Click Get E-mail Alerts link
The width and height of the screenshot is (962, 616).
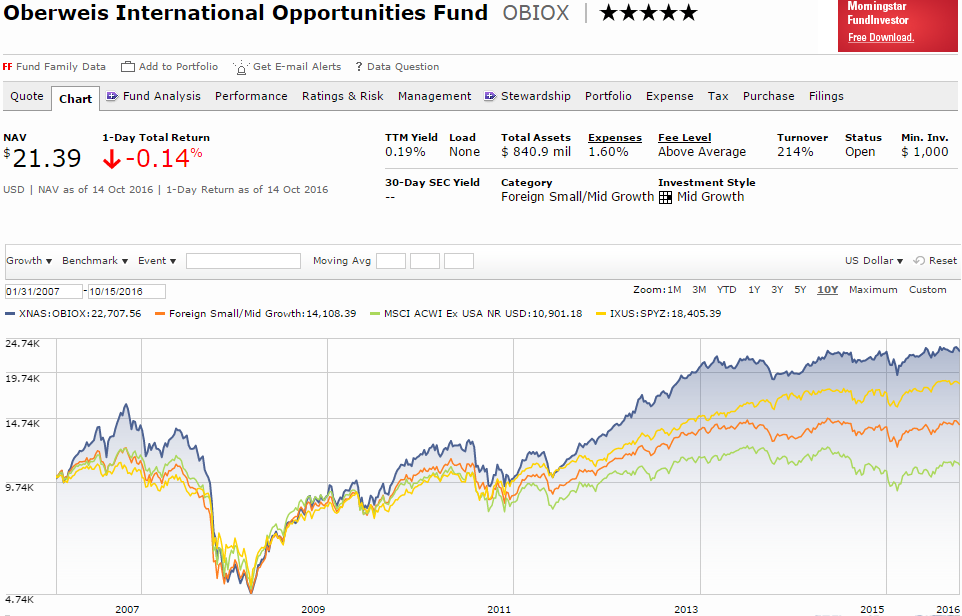tap(297, 67)
